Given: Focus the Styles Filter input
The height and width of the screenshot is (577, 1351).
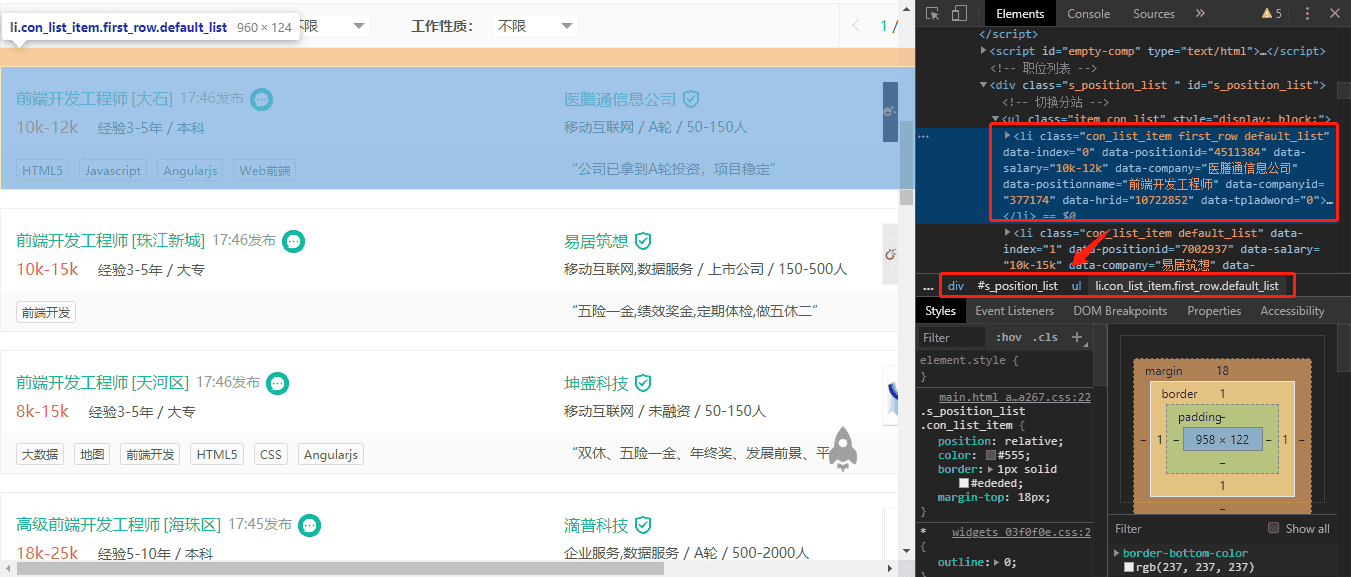Looking at the screenshot, I should [954, 338].
